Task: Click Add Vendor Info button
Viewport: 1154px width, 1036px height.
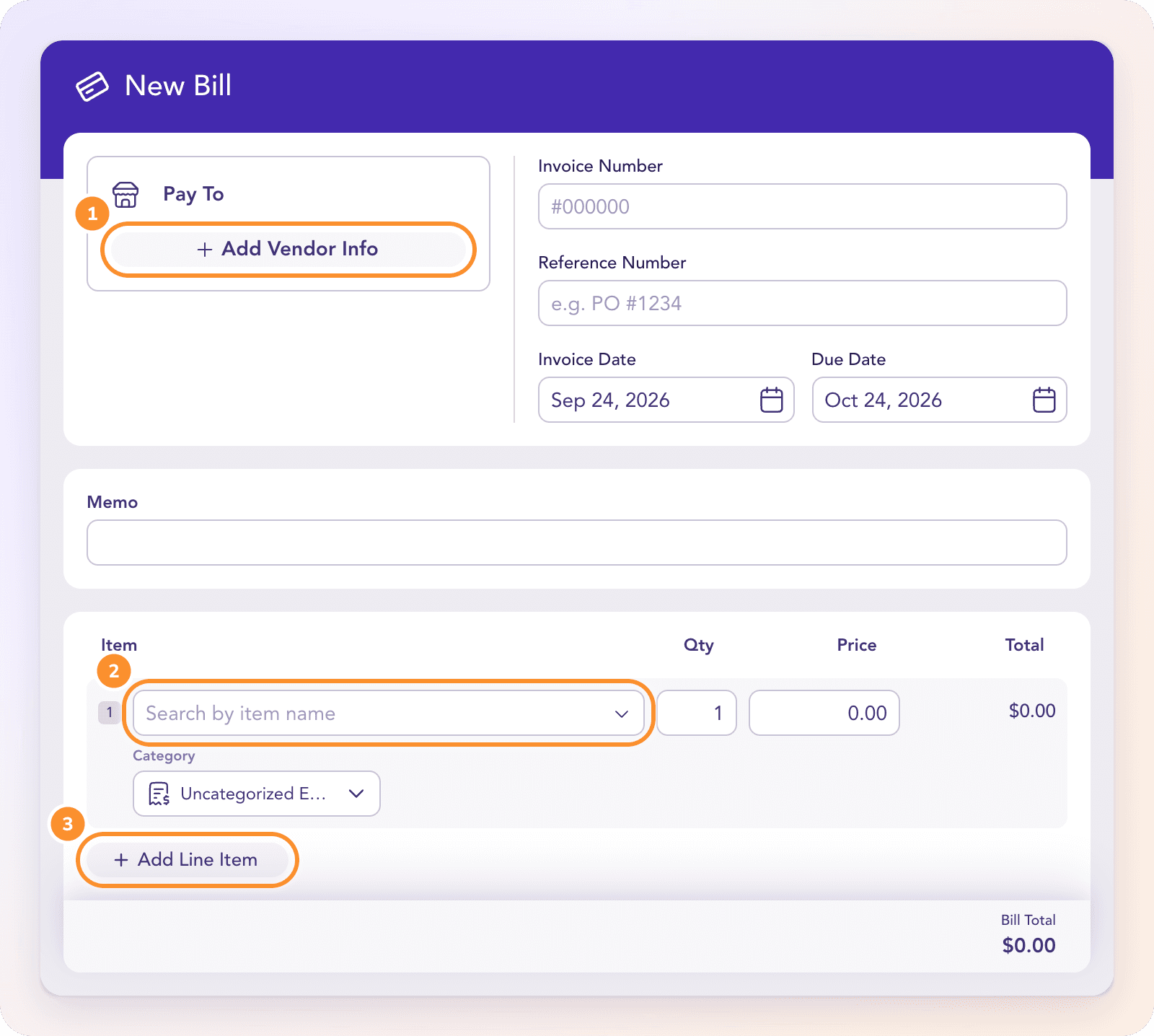Action: coord(288,249)
